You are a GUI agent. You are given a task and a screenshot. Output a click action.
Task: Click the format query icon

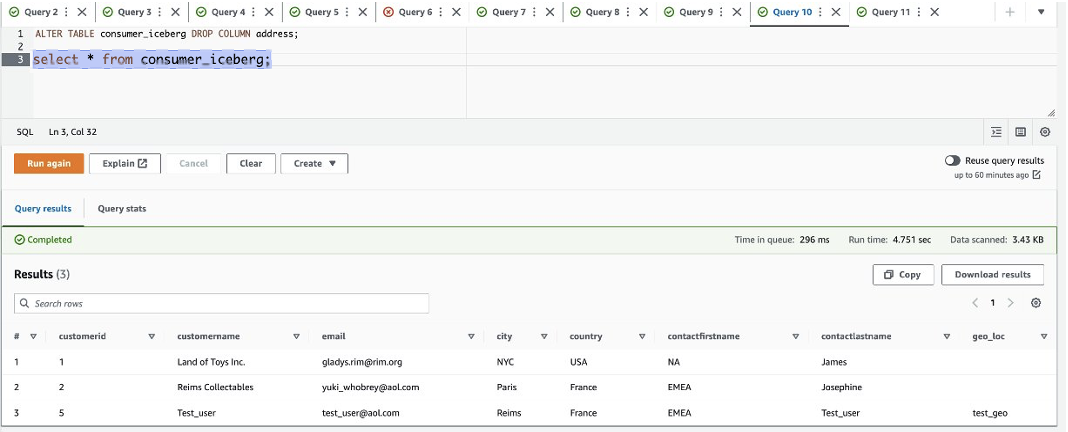tap(996, 132)
